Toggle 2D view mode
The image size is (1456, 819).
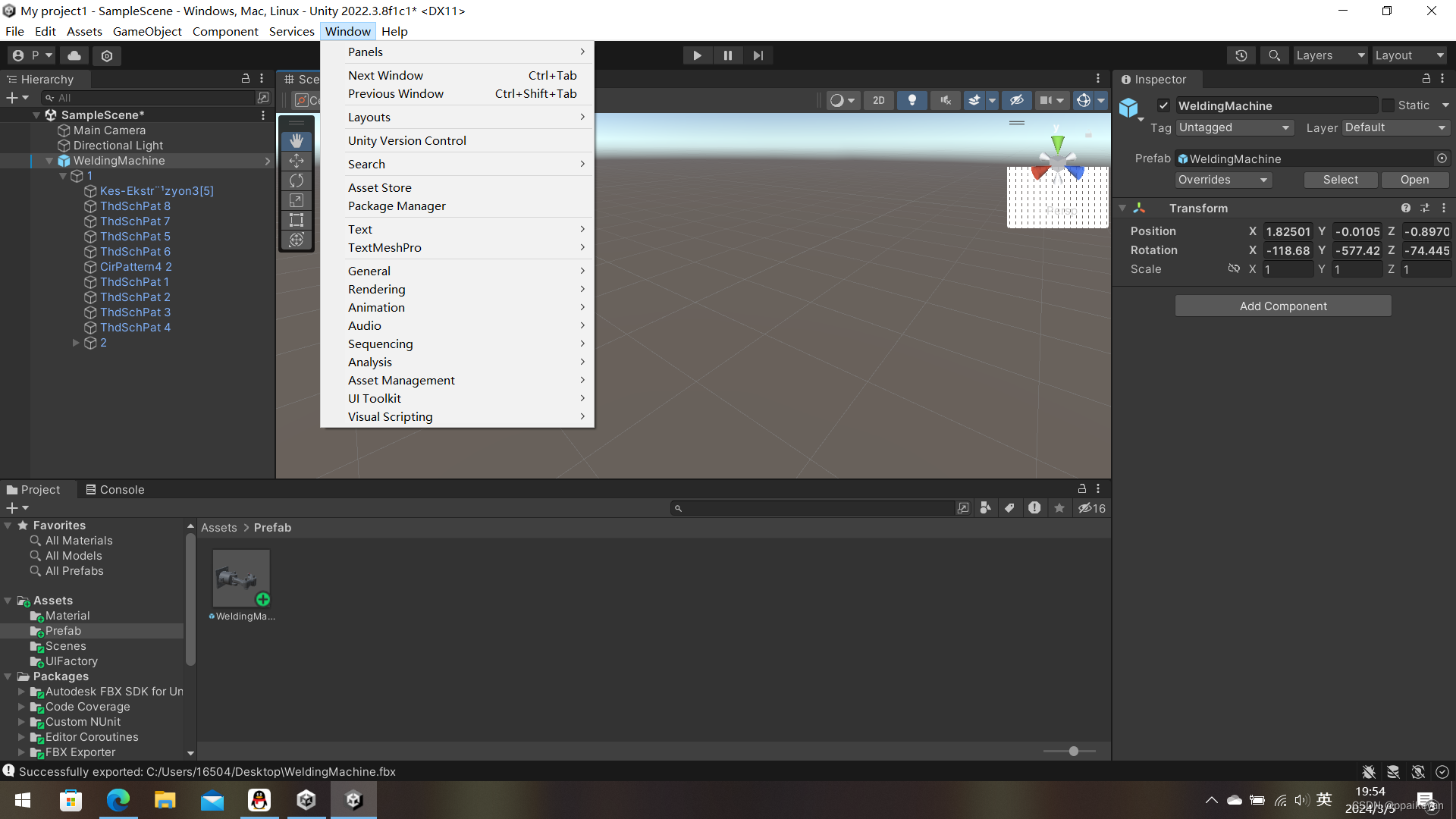pos(878,100)
